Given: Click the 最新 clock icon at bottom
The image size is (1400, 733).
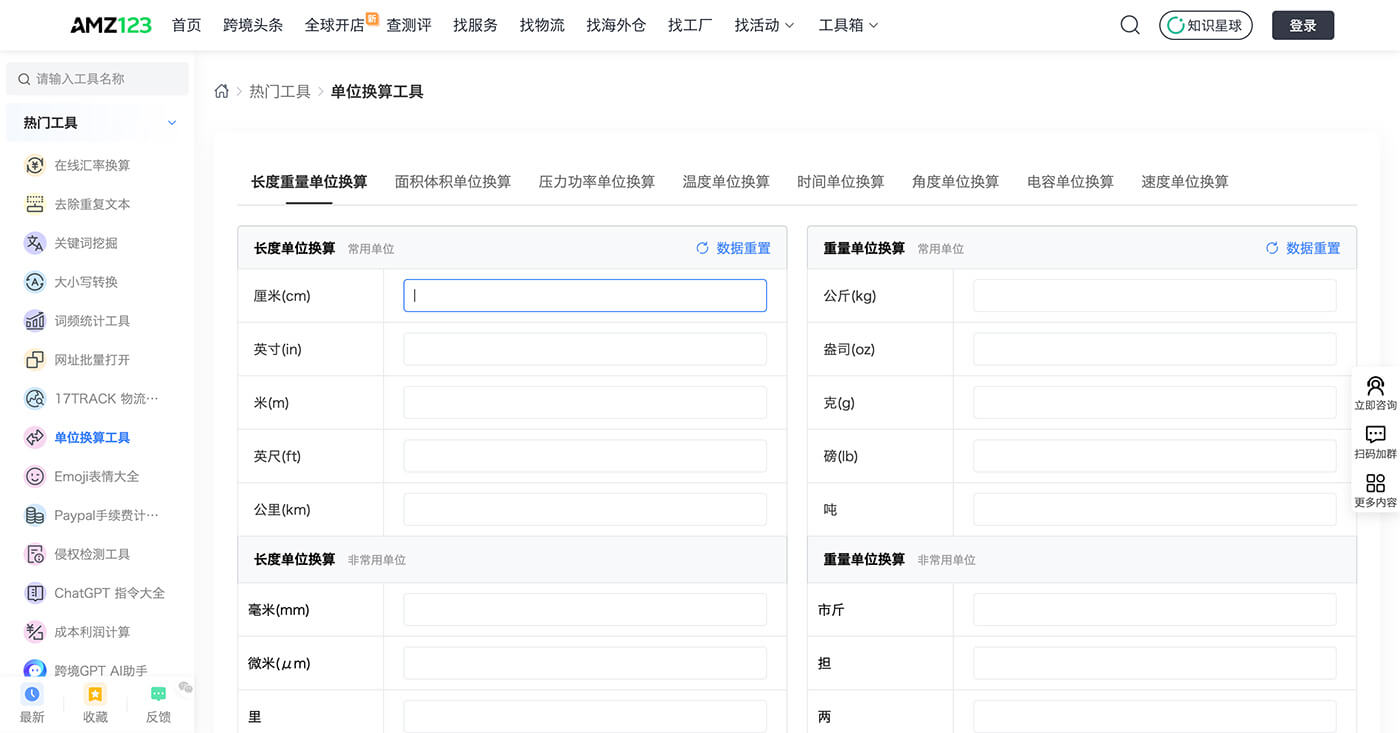Looking at the screenshot, I should pyautogui.click(x=32, y=694).
